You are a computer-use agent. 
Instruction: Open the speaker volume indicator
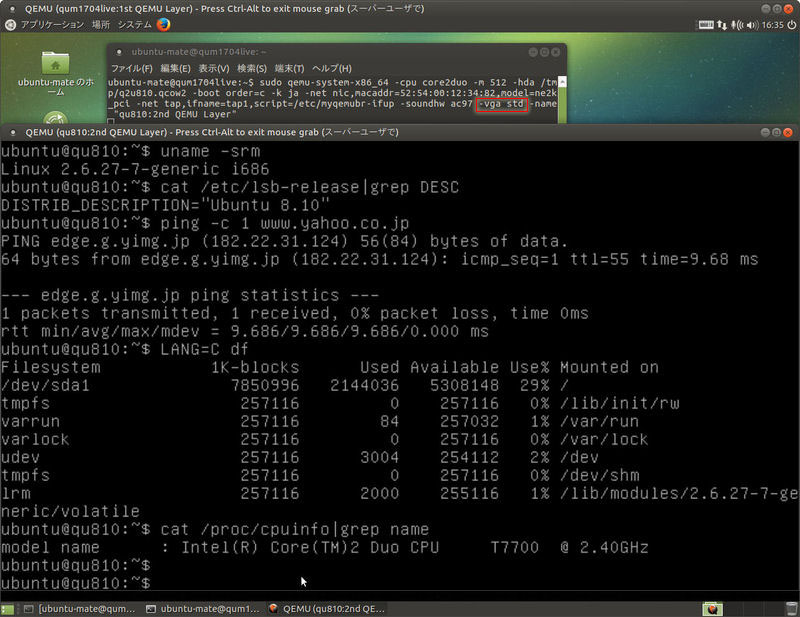[752, 24]
